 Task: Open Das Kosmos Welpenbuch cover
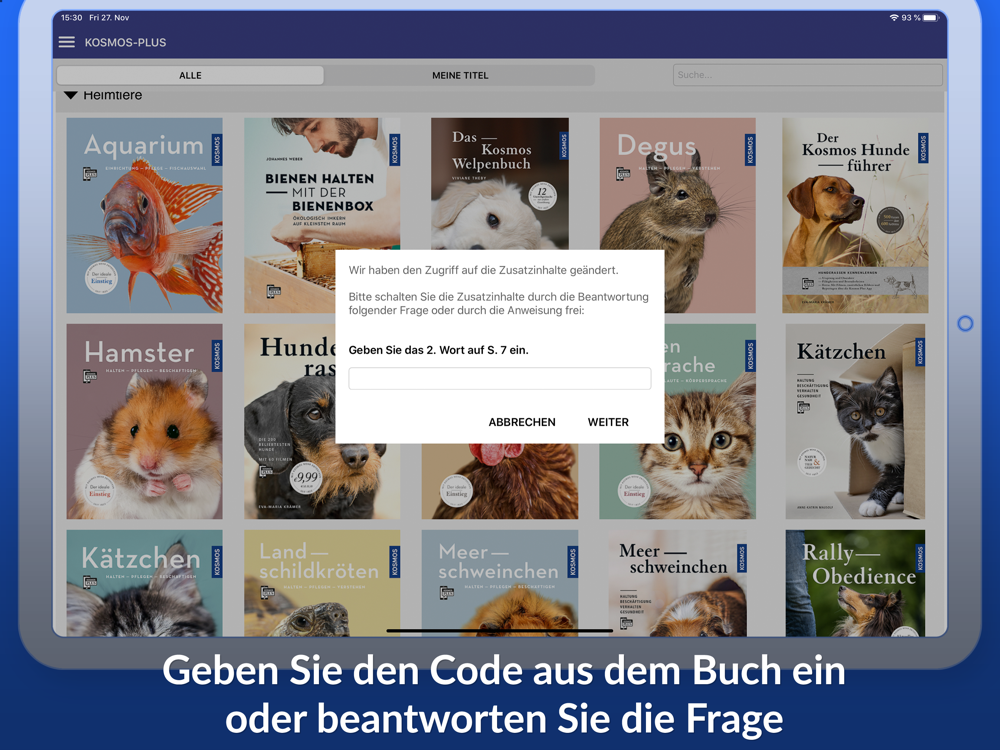coord(499,184)
